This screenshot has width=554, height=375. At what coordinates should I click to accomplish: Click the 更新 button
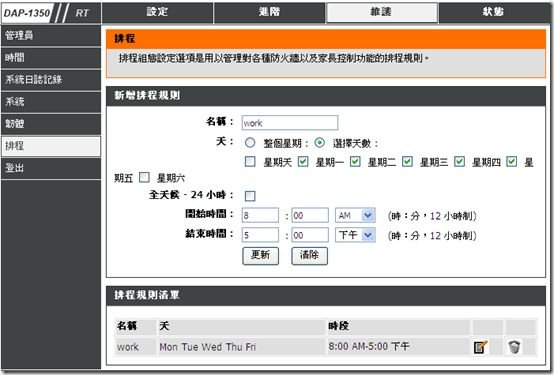(x=260, y=256)
